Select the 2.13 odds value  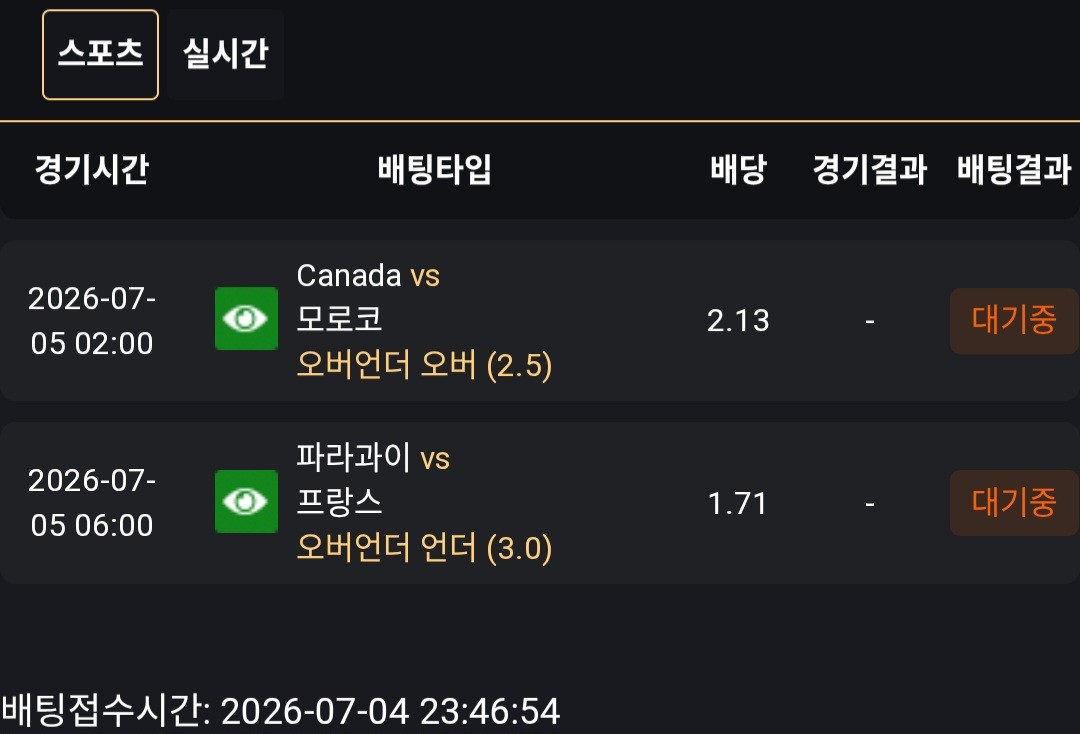click(738, 321)
